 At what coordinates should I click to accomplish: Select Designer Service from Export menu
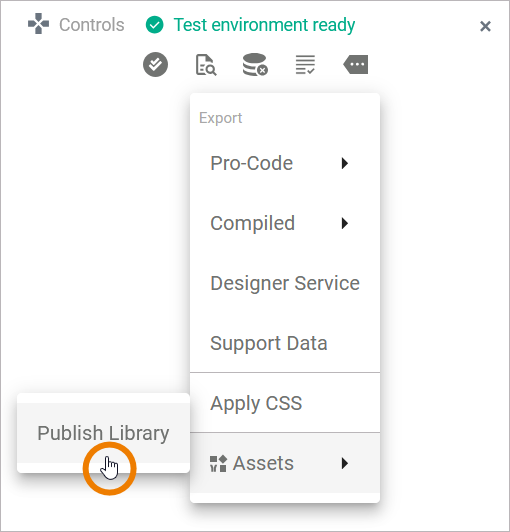285,283
